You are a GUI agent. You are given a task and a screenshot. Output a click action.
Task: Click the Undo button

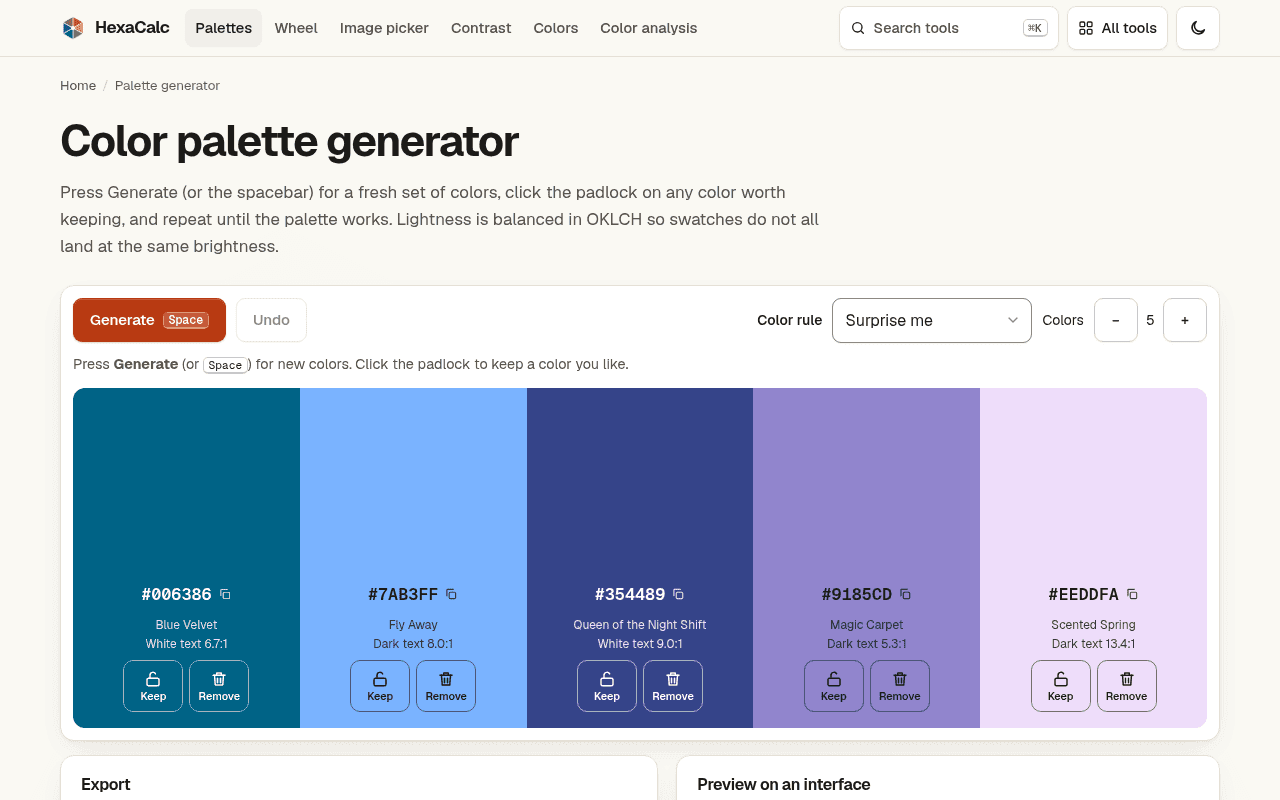click(271, 320)
